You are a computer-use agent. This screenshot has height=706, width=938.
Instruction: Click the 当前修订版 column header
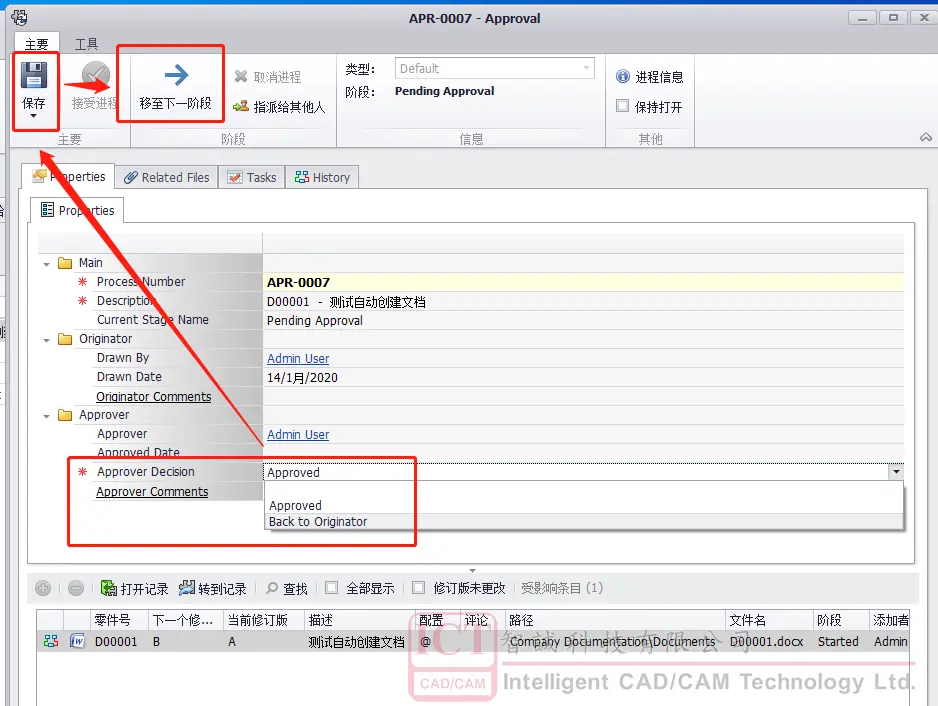(x=264, y=620)
